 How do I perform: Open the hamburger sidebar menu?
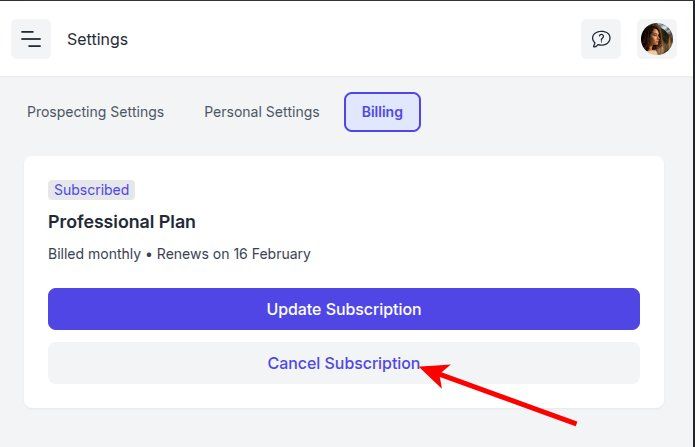coord(31,40)
